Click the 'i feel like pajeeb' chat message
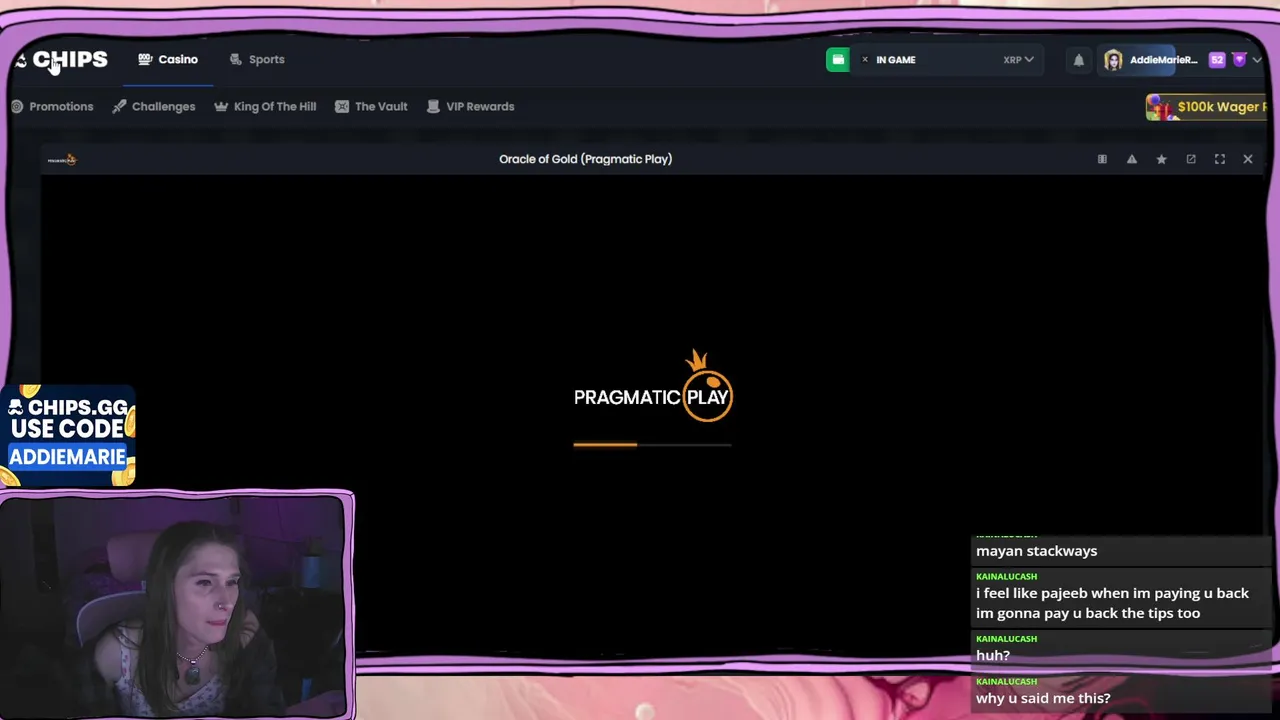Viewport: 1280px width, 720px height. pos(1112,603)
